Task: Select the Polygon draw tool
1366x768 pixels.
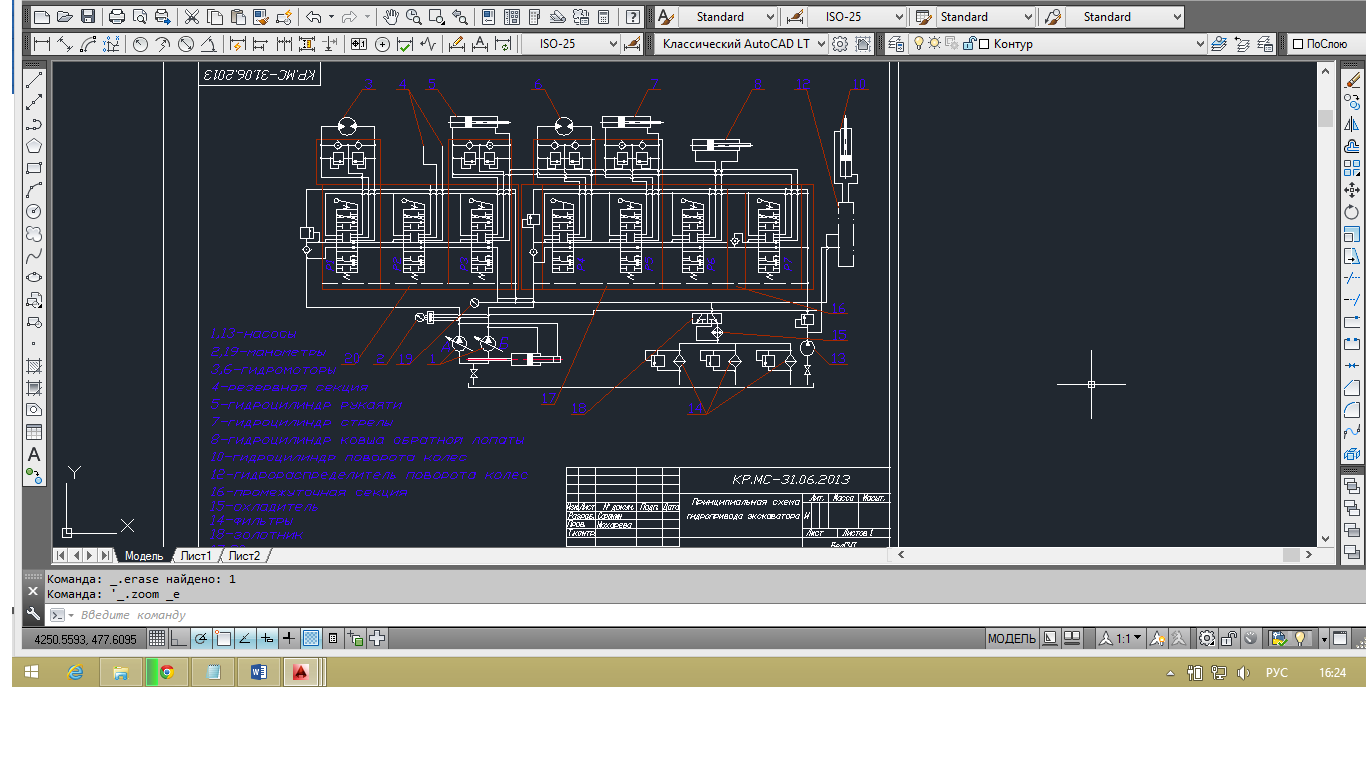Action: tap(34, 146)
